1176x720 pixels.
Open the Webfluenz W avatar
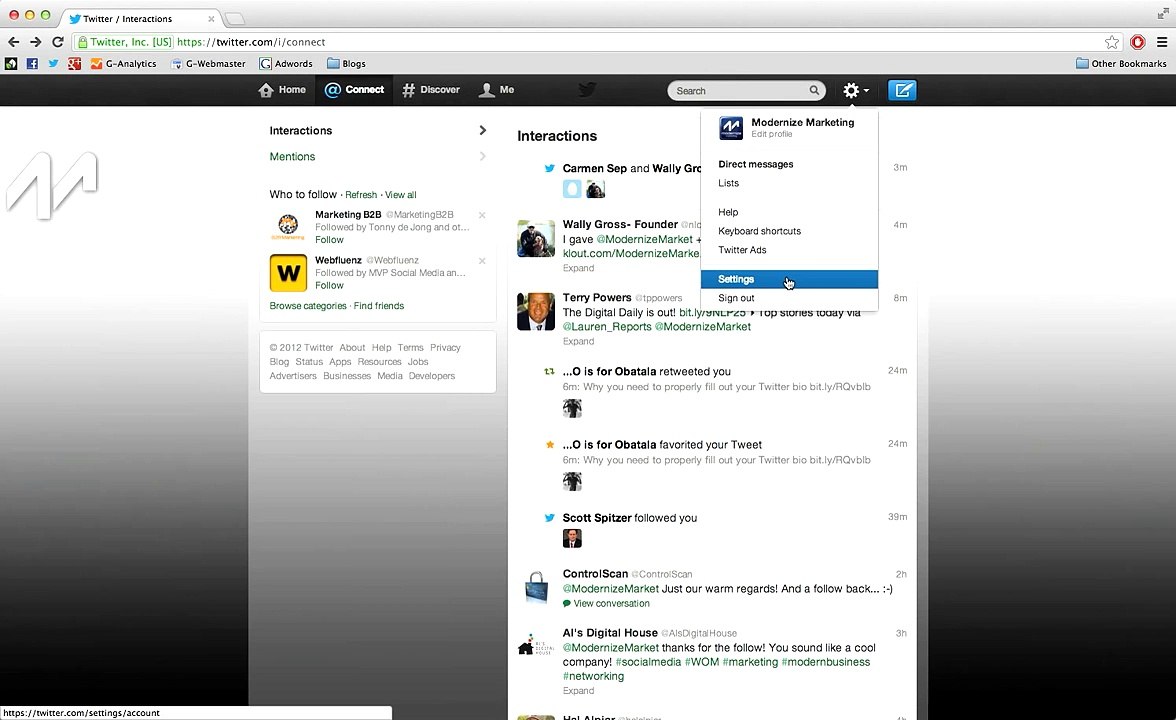tap(288, 272)
